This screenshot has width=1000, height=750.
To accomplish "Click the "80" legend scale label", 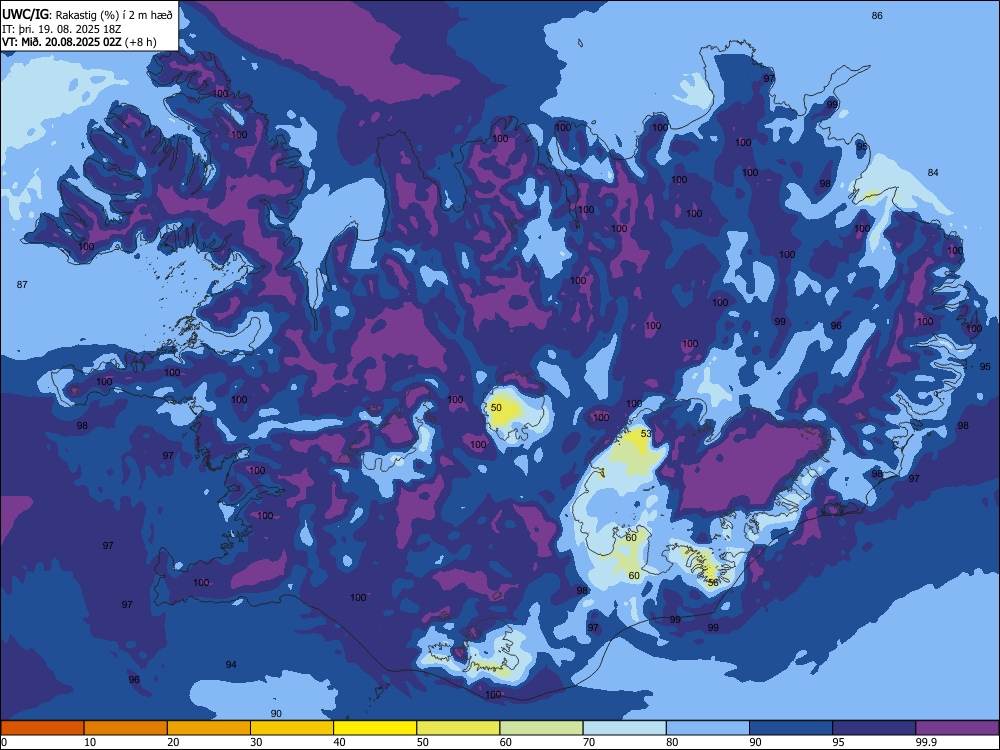I will tap(672, 742).
